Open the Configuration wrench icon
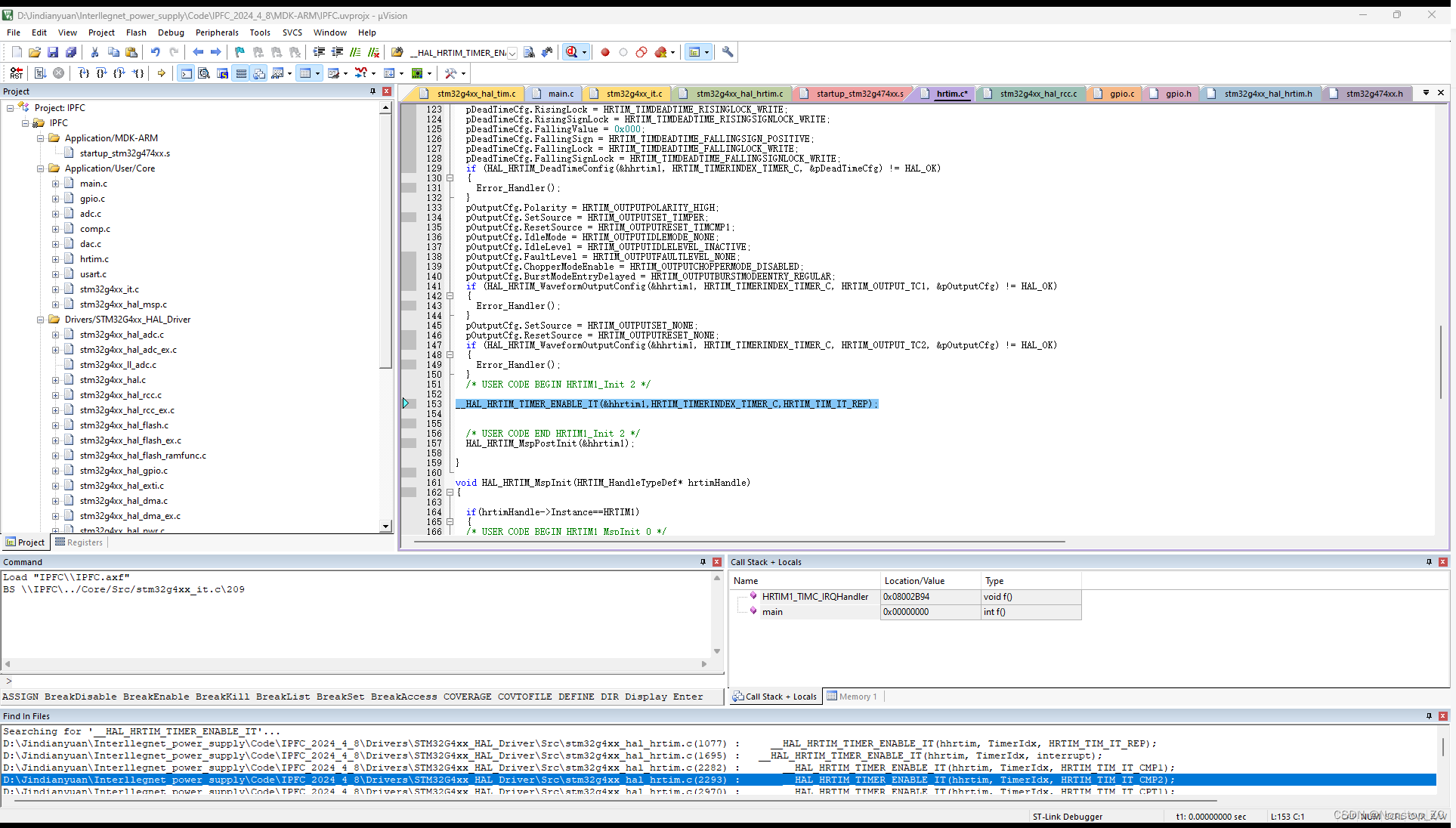Image resolution: width=1456 pixels, height=828 pixels. coord(728,52)
